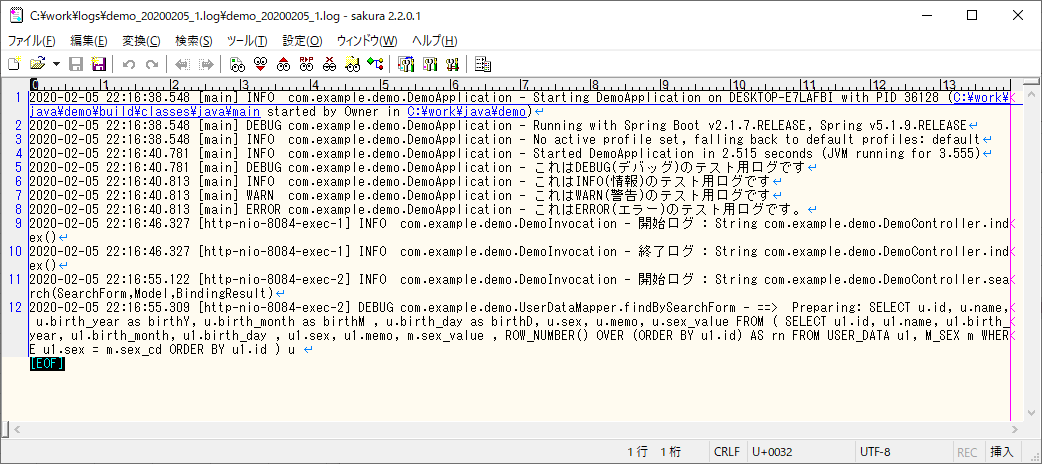
Task: Click the [EOF] marker
Action: tap(47, 363)
